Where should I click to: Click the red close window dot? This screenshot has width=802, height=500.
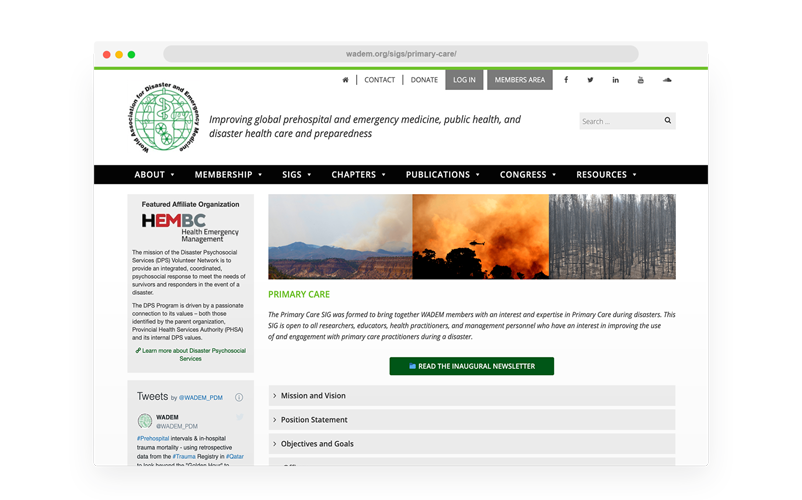click(x=106, y=55)
